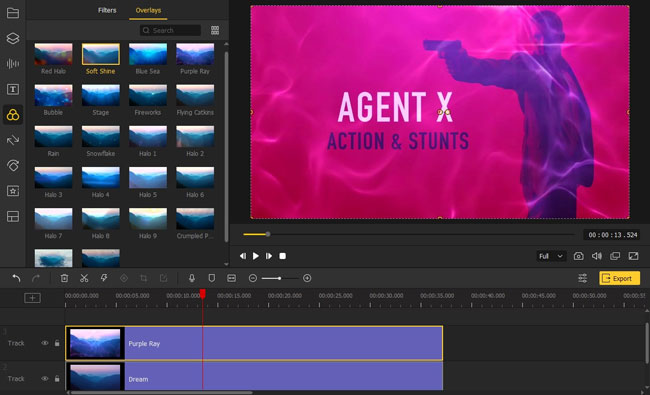650x395 pixels.
Task: Open the text titles panel
Action: [13, 89]
